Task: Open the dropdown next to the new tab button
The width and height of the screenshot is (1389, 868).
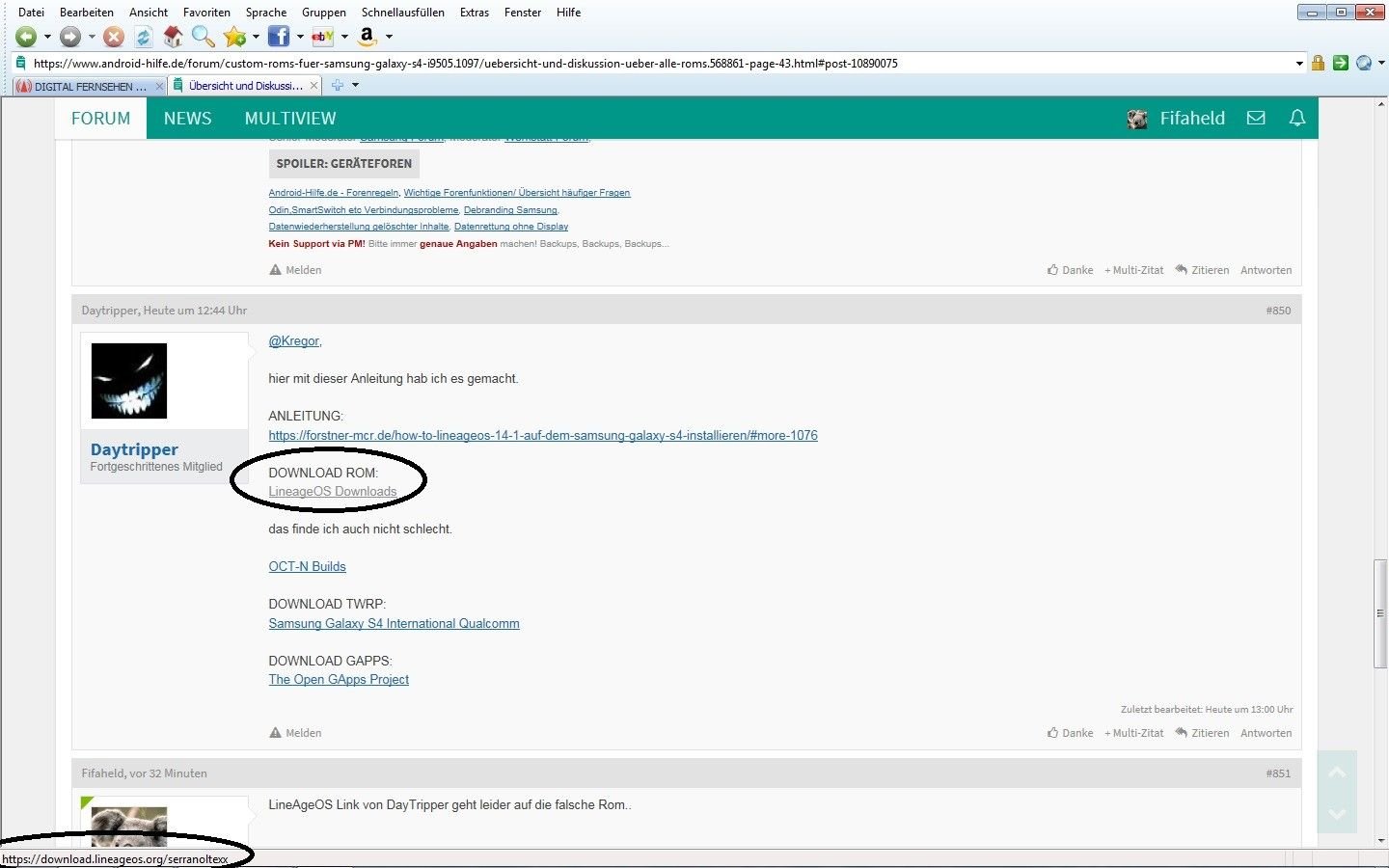Action: pyautogui.click(x=355, y=85)
